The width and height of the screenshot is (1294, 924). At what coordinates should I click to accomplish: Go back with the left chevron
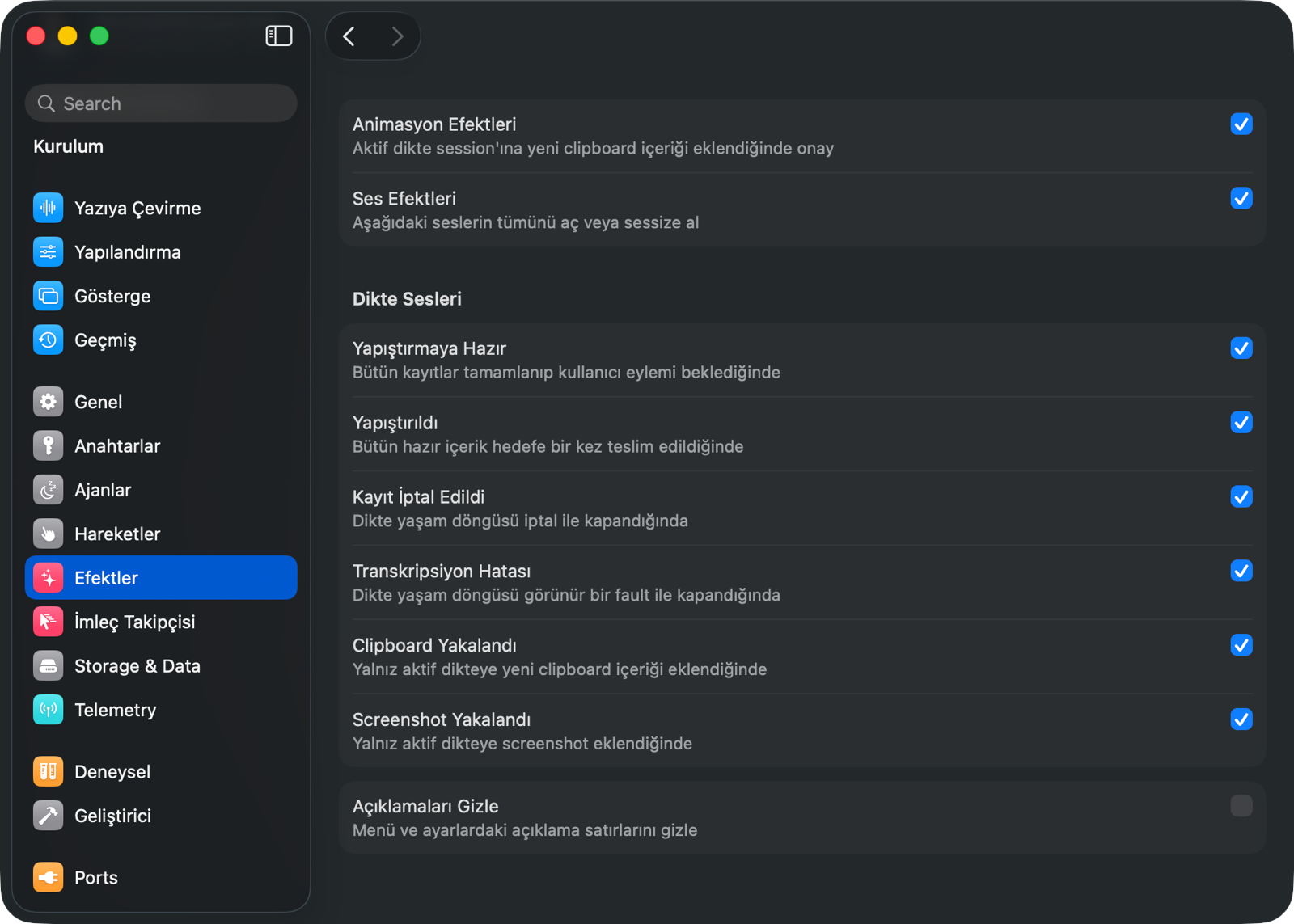pos(349,36)
